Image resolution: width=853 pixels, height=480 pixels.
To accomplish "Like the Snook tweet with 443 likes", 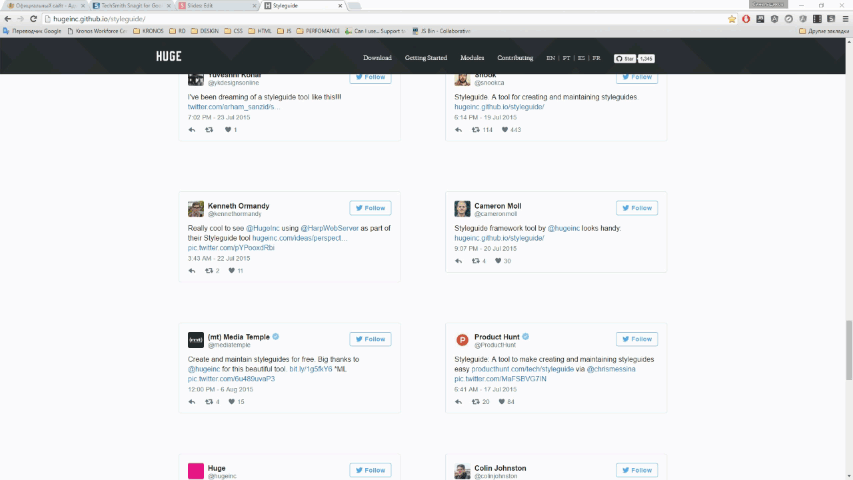I will point(505,130).
